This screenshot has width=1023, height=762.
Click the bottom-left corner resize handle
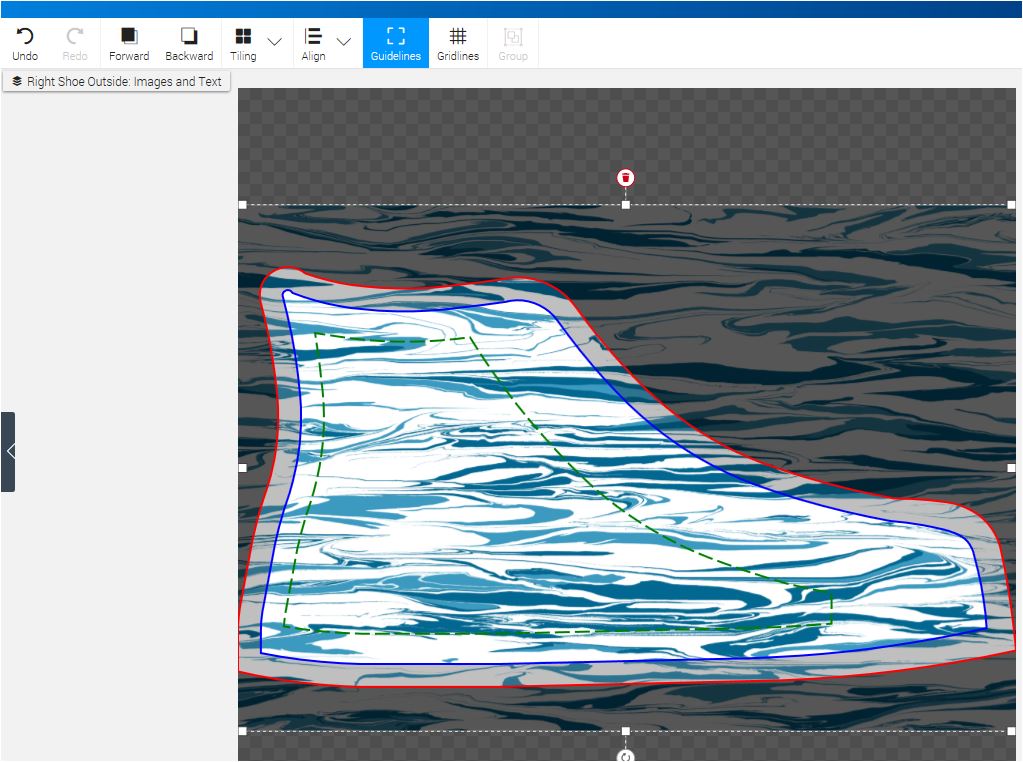[242, 731]
